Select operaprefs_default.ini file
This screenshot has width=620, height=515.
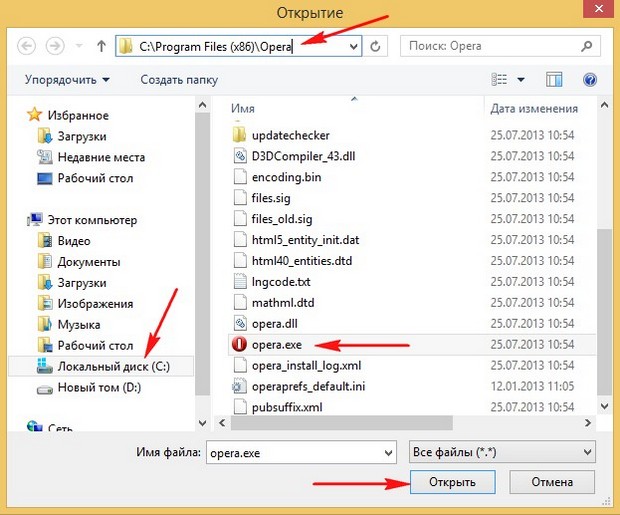click(x=308, y=386)
